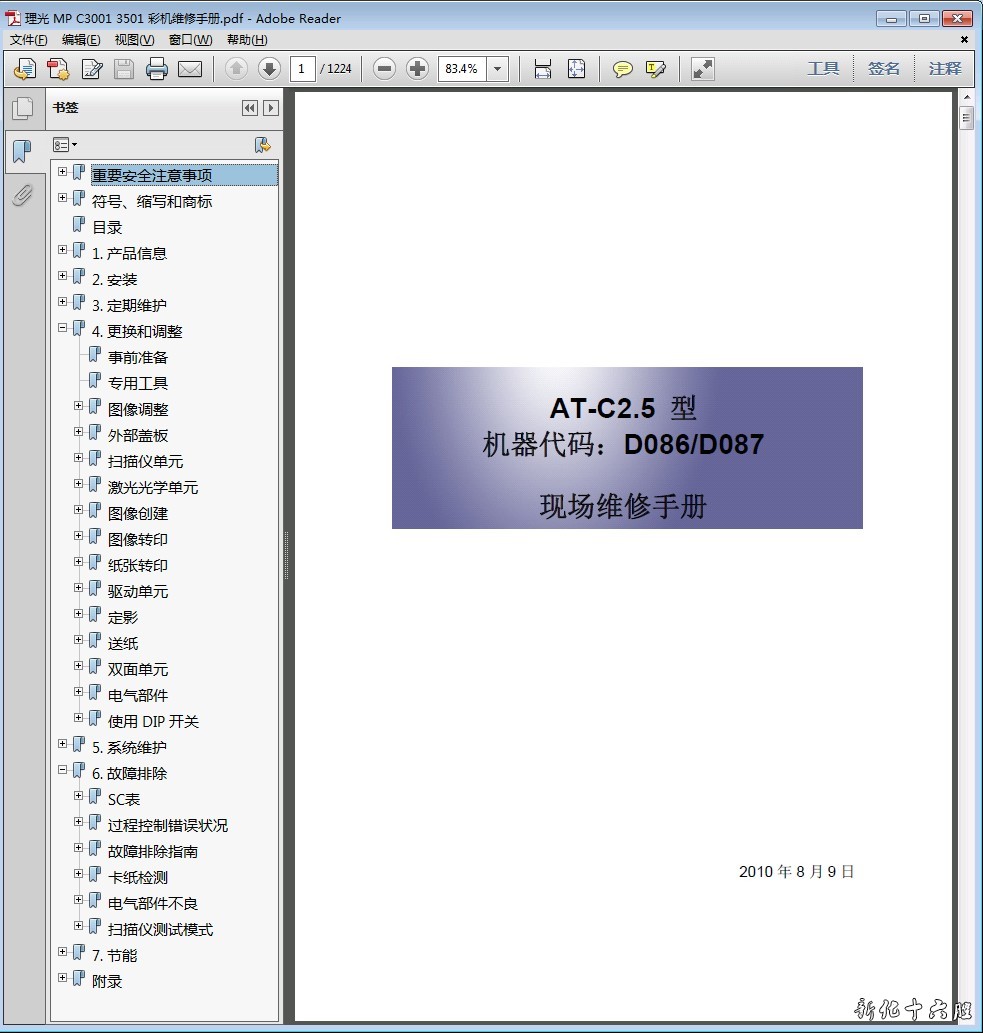Viewport: 983px width, 1033px height.
Task: Expand the 1. 产品信息 bookmark
Action: (63, 250)
